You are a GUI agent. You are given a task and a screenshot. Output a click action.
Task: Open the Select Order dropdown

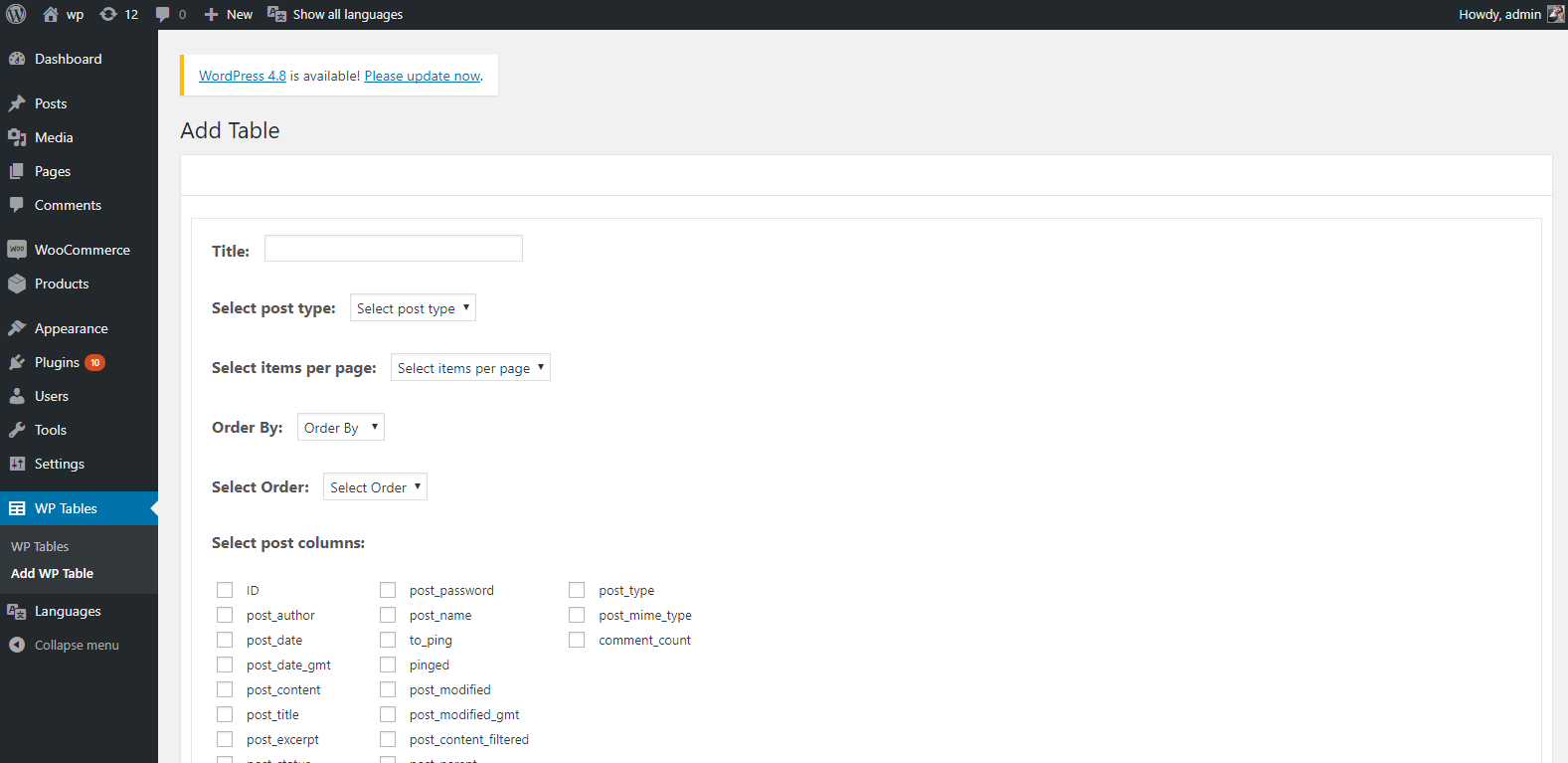click(375, 487)
